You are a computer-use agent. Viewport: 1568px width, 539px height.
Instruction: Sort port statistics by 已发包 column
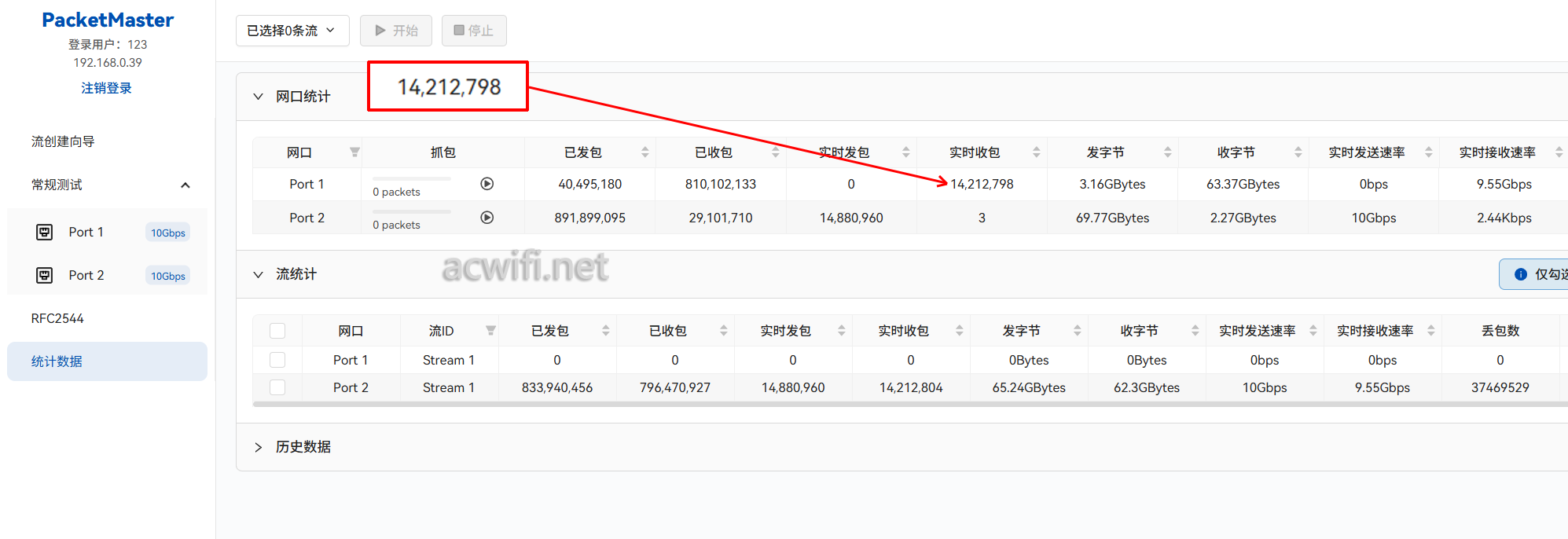coord(644,152)
